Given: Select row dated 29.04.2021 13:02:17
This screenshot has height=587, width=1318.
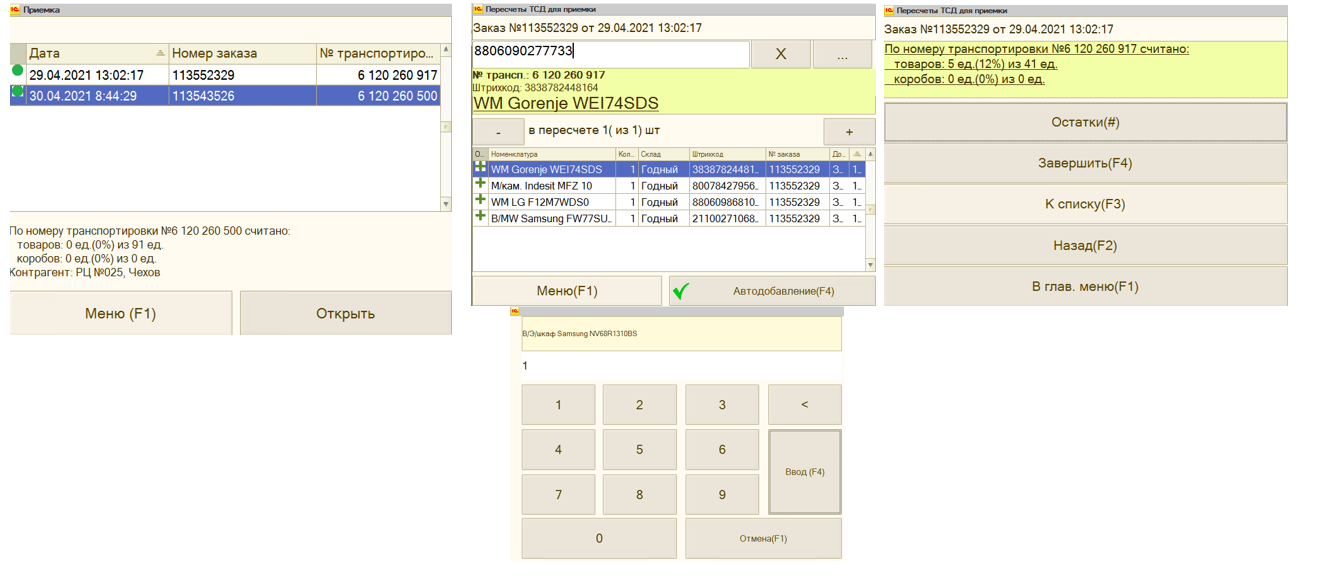Looking at the screenshot, I should point(225,75).
